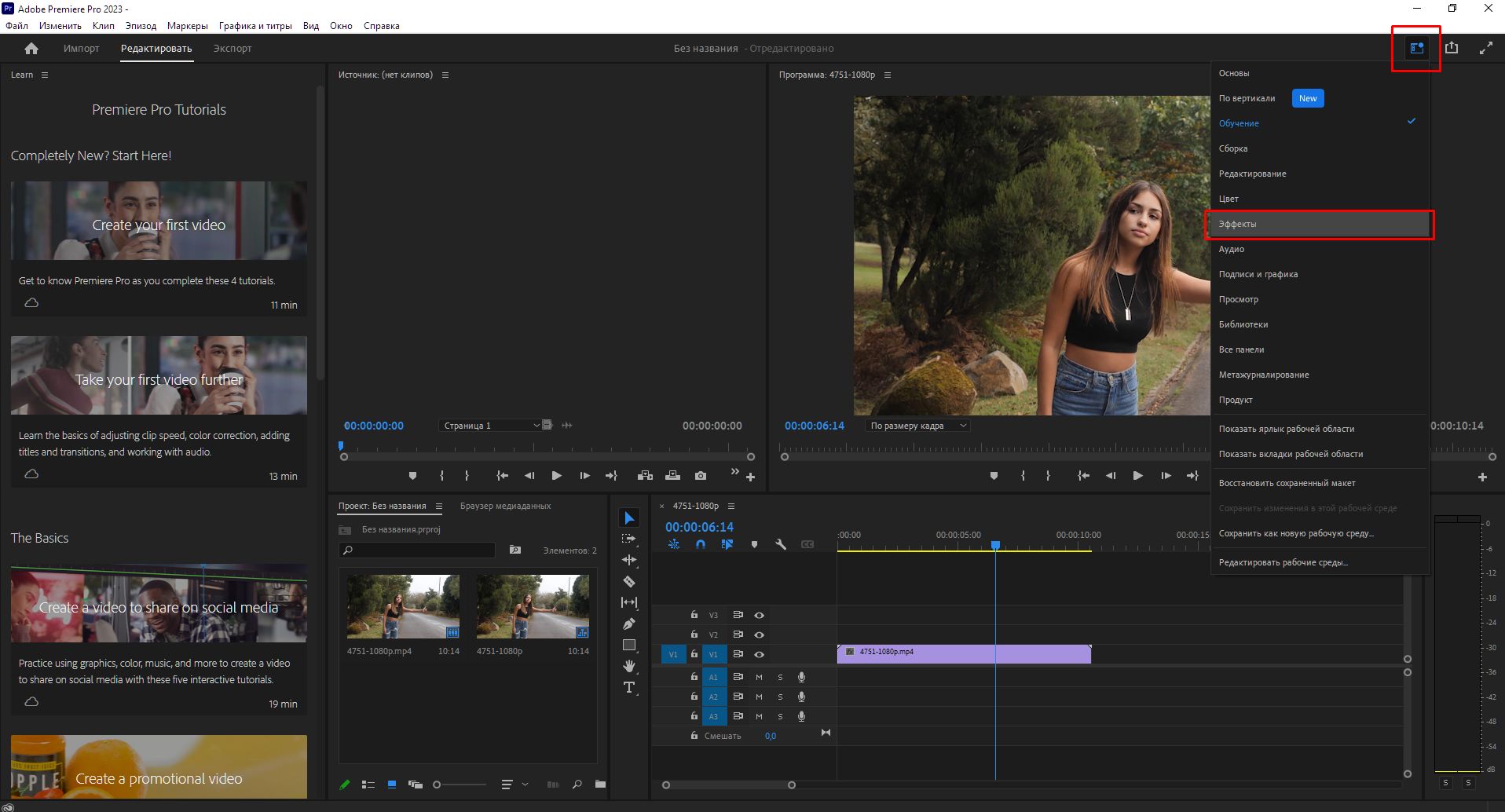Open the Project panel menu
The width and height of the screenshot is (1505, 812).
tap(439, 506)
